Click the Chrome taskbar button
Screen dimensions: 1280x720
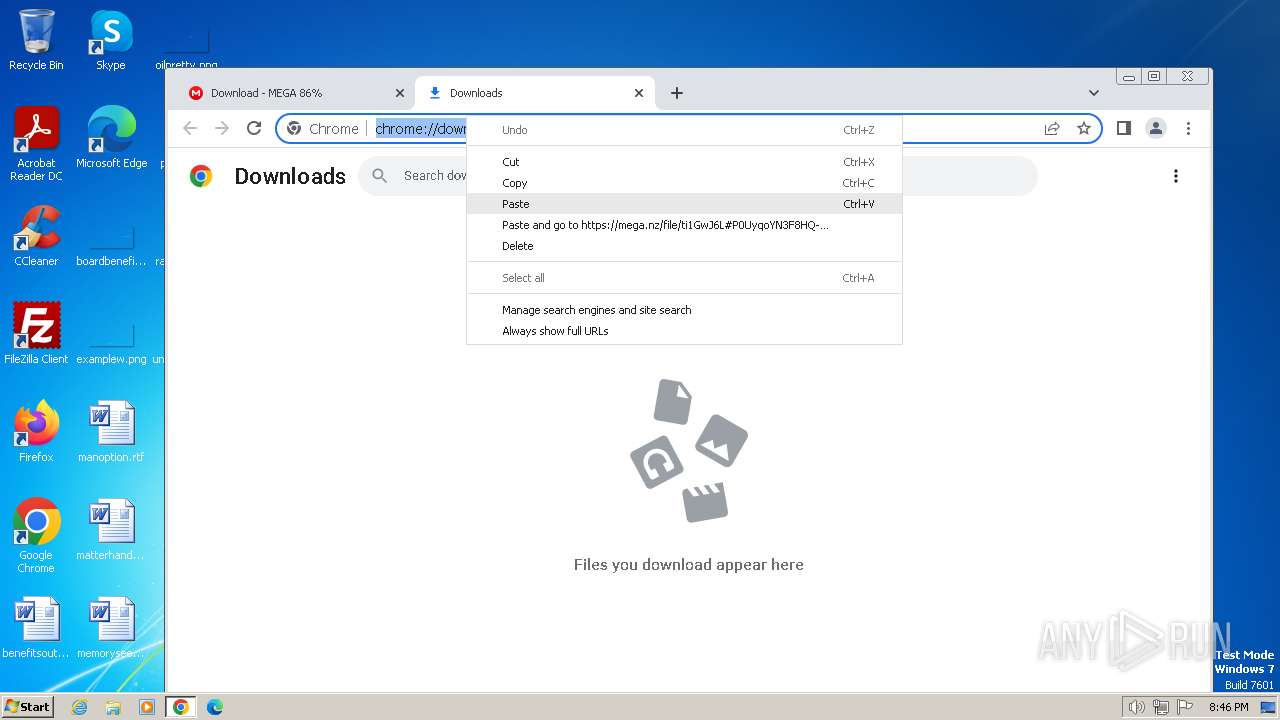[x=181, y=707]
